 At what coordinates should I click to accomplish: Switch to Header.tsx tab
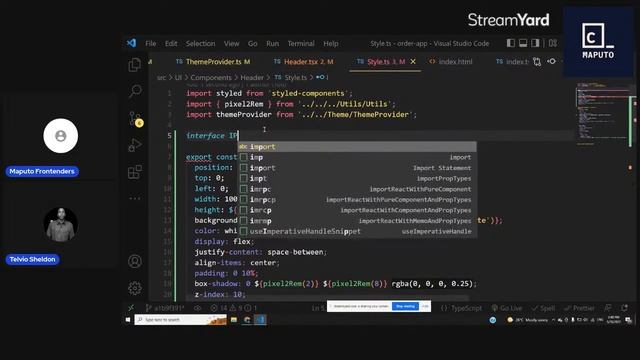(304, 62)
